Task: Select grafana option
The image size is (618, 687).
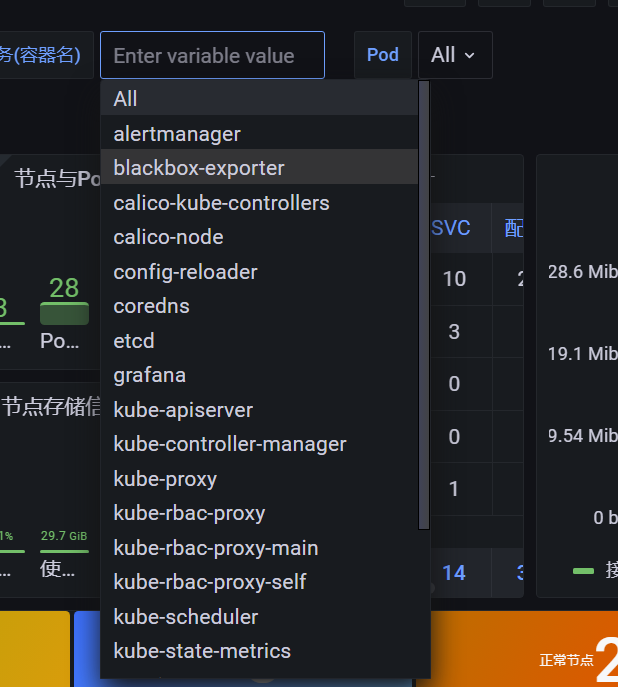Action: (259, 375)
